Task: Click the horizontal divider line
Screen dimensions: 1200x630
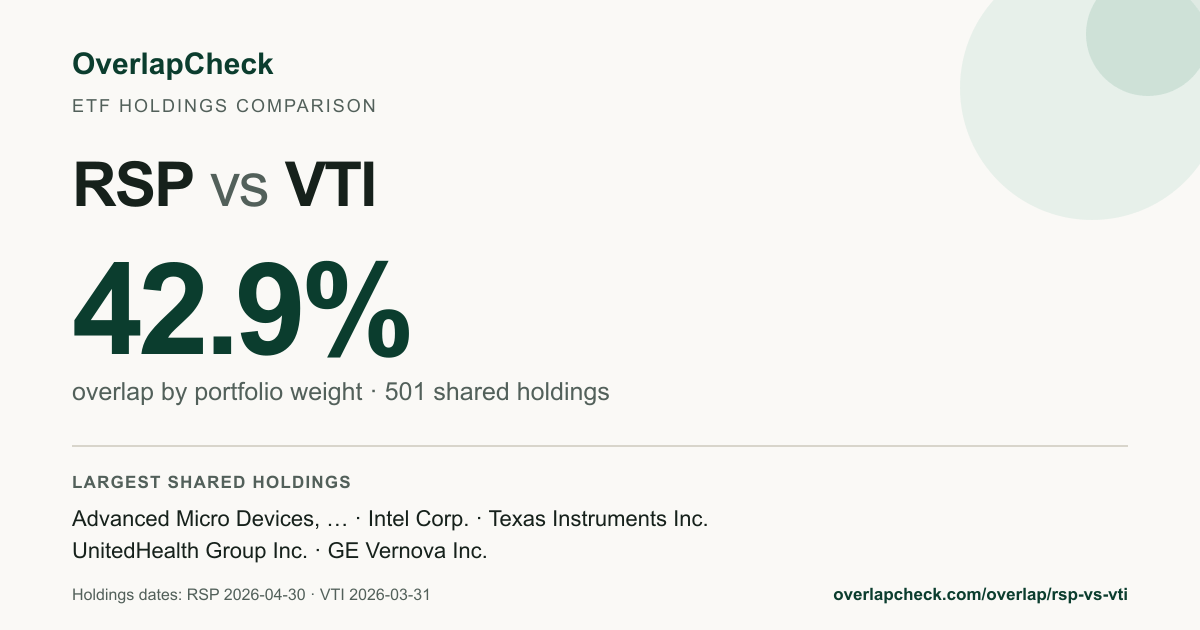Action: [600, 446]
